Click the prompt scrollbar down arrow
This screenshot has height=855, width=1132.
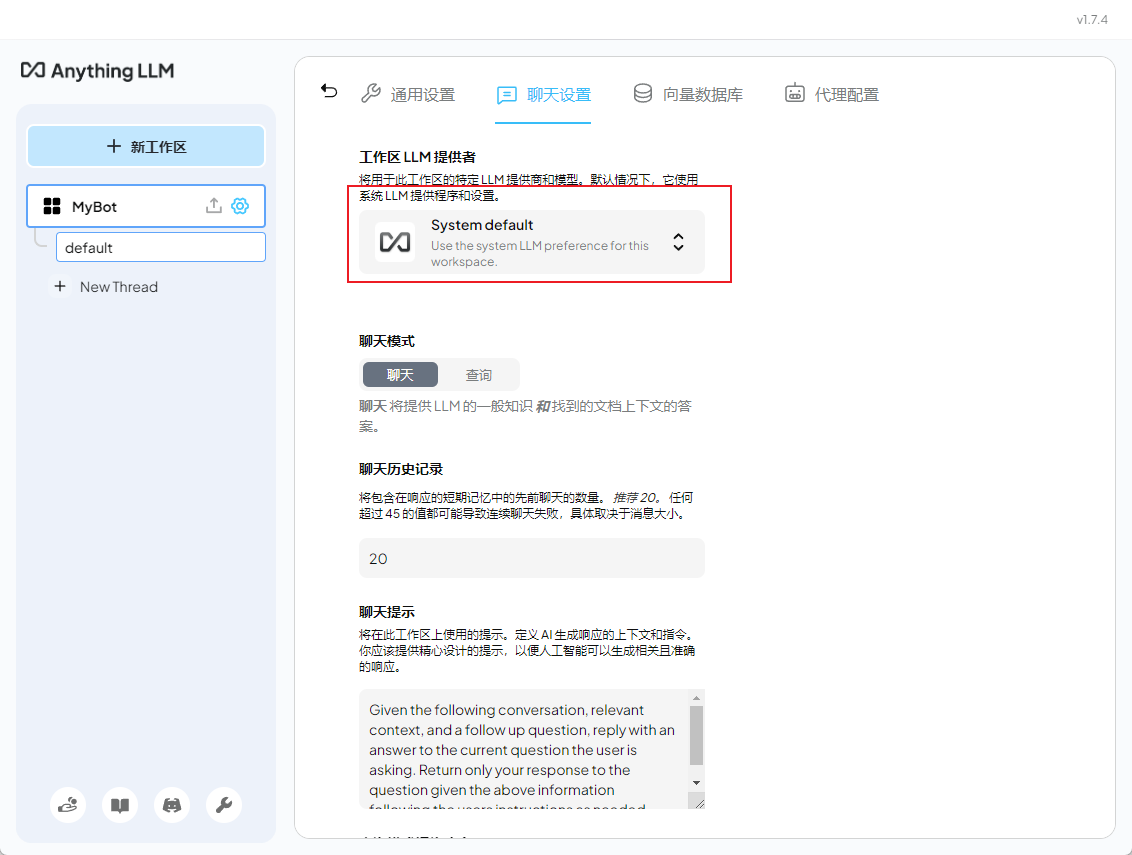point(696,783)
